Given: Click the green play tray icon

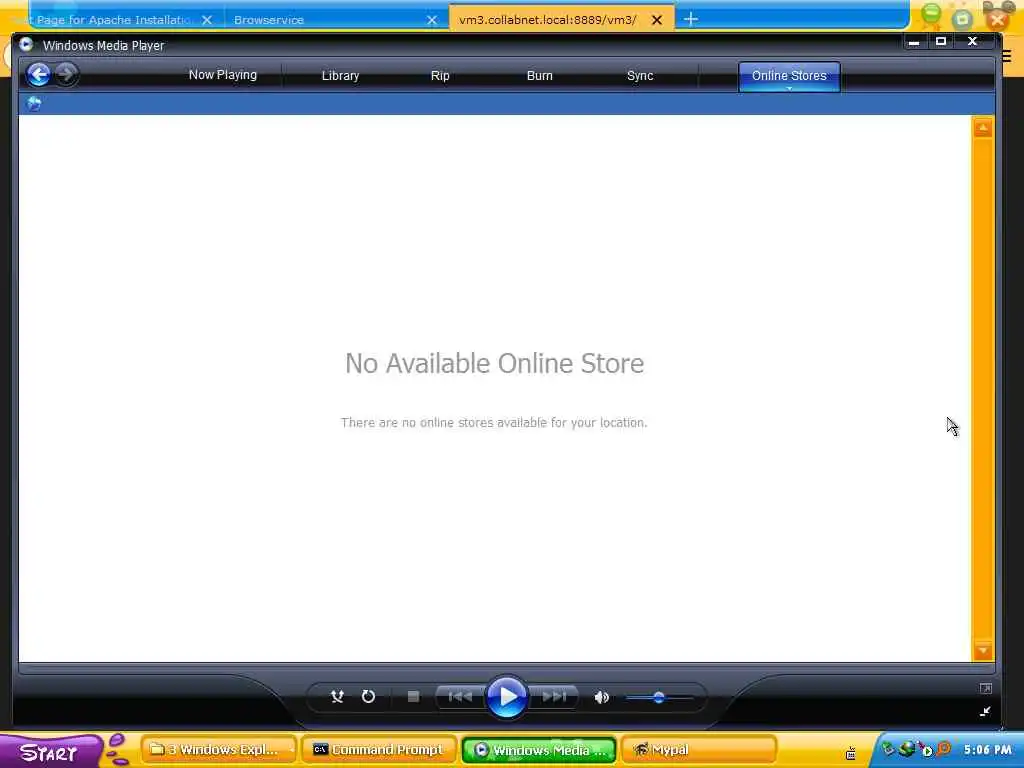Looking at the screenshot, I should coord(927,751).
